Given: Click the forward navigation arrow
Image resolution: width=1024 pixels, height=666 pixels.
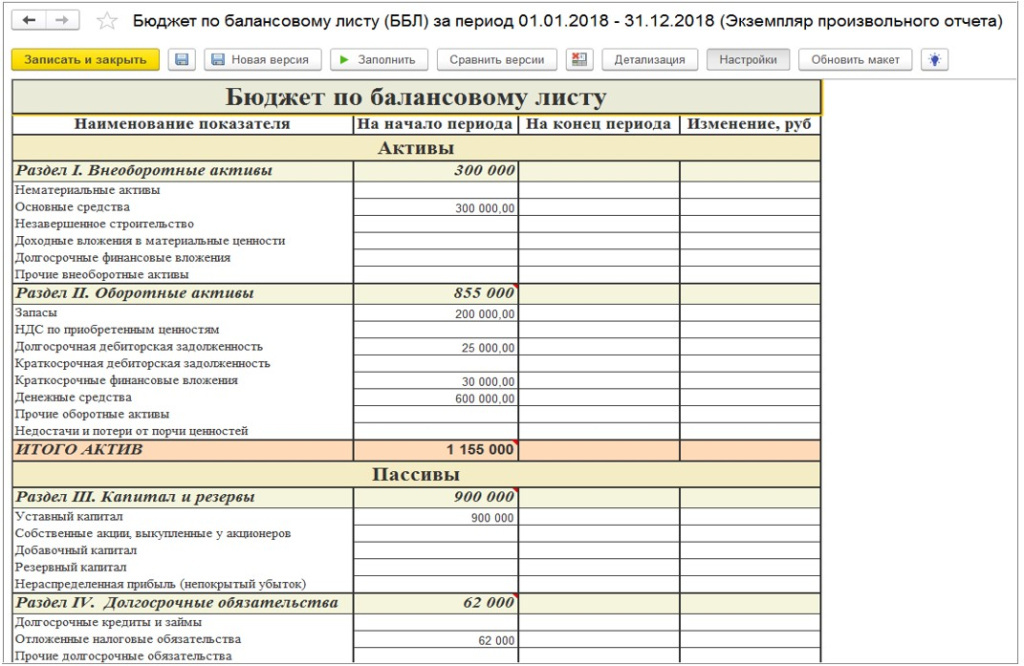Looking at the screenshot, I should (63, 20).
